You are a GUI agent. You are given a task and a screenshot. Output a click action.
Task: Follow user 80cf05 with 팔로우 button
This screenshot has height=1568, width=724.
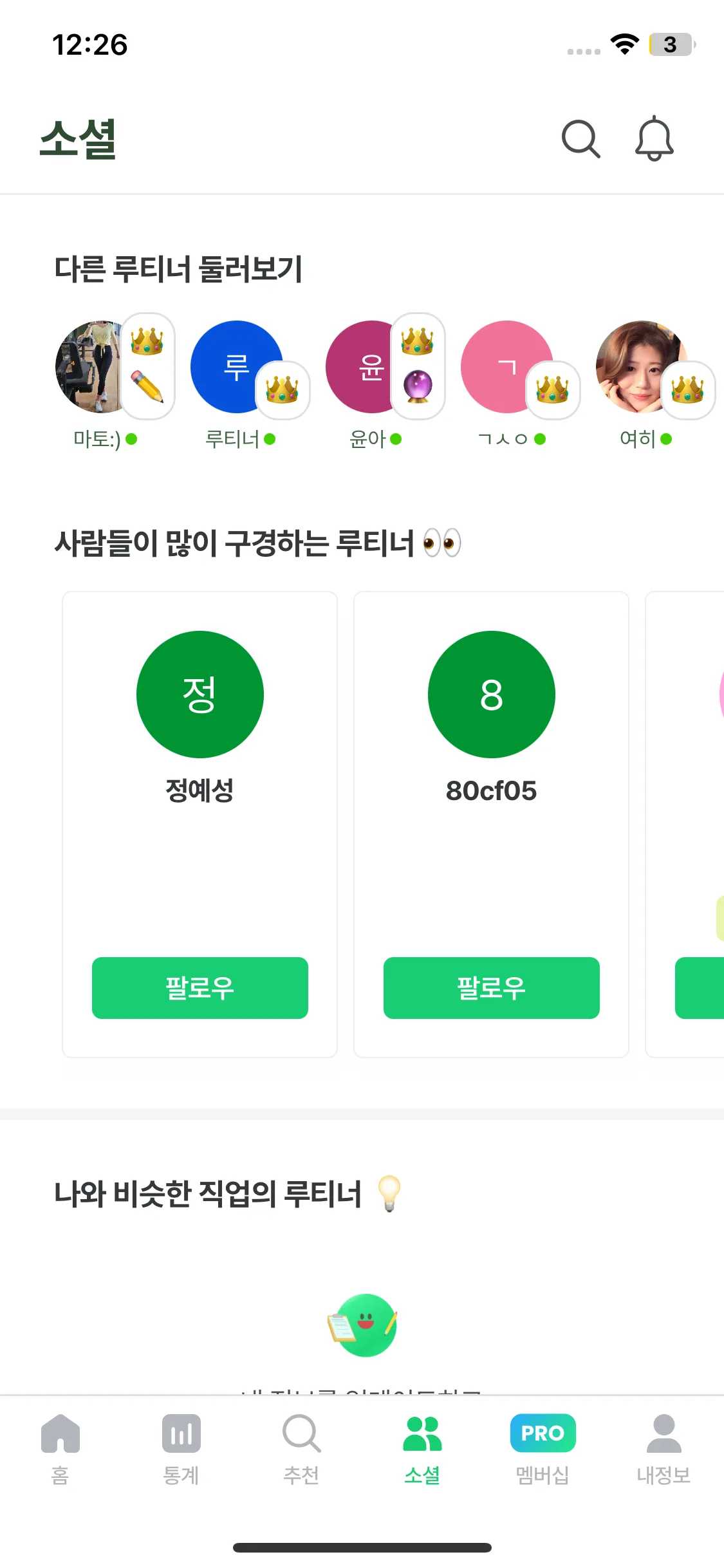click(x=491, y=987)
